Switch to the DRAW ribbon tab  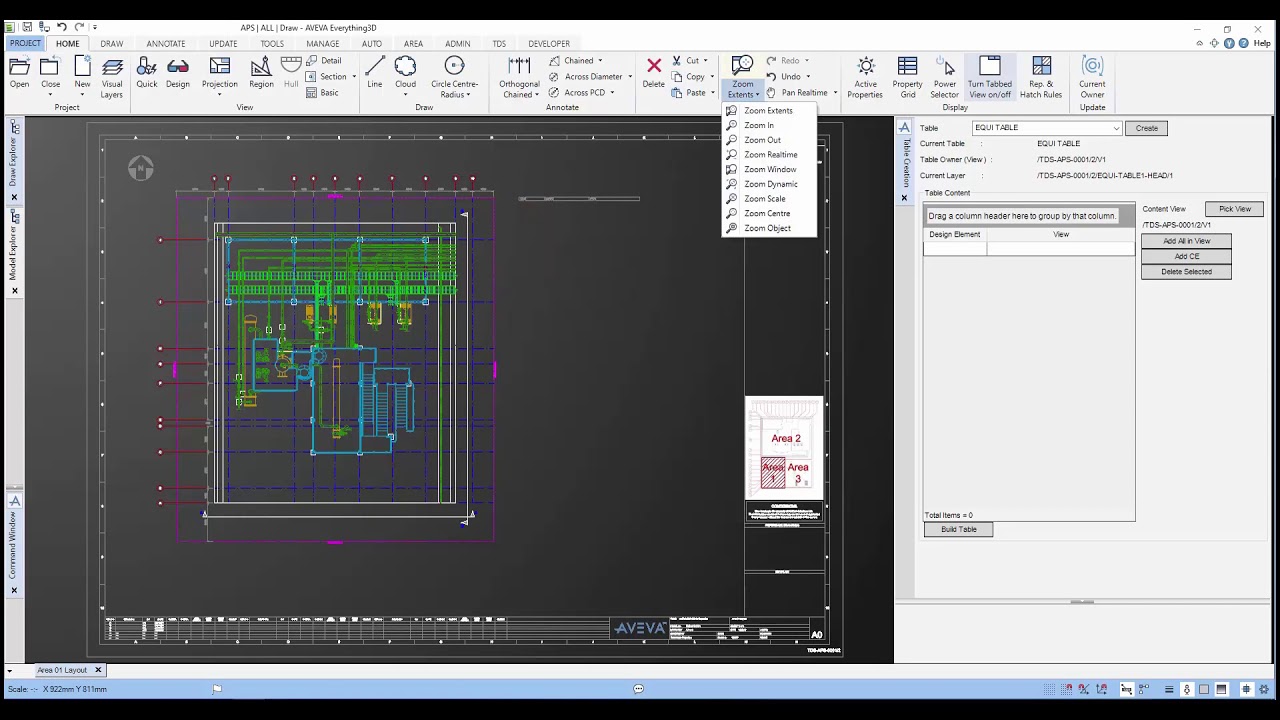click(112, 44)
